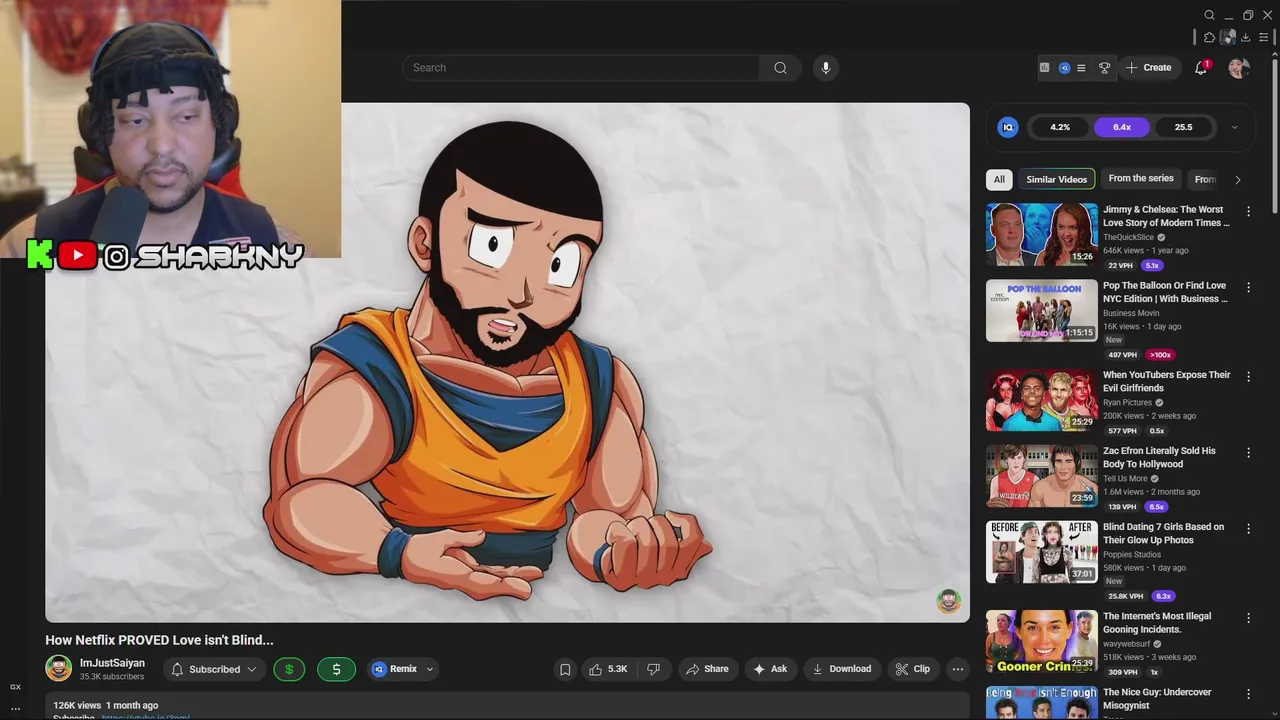Click the Ask button

coord(770,669)
